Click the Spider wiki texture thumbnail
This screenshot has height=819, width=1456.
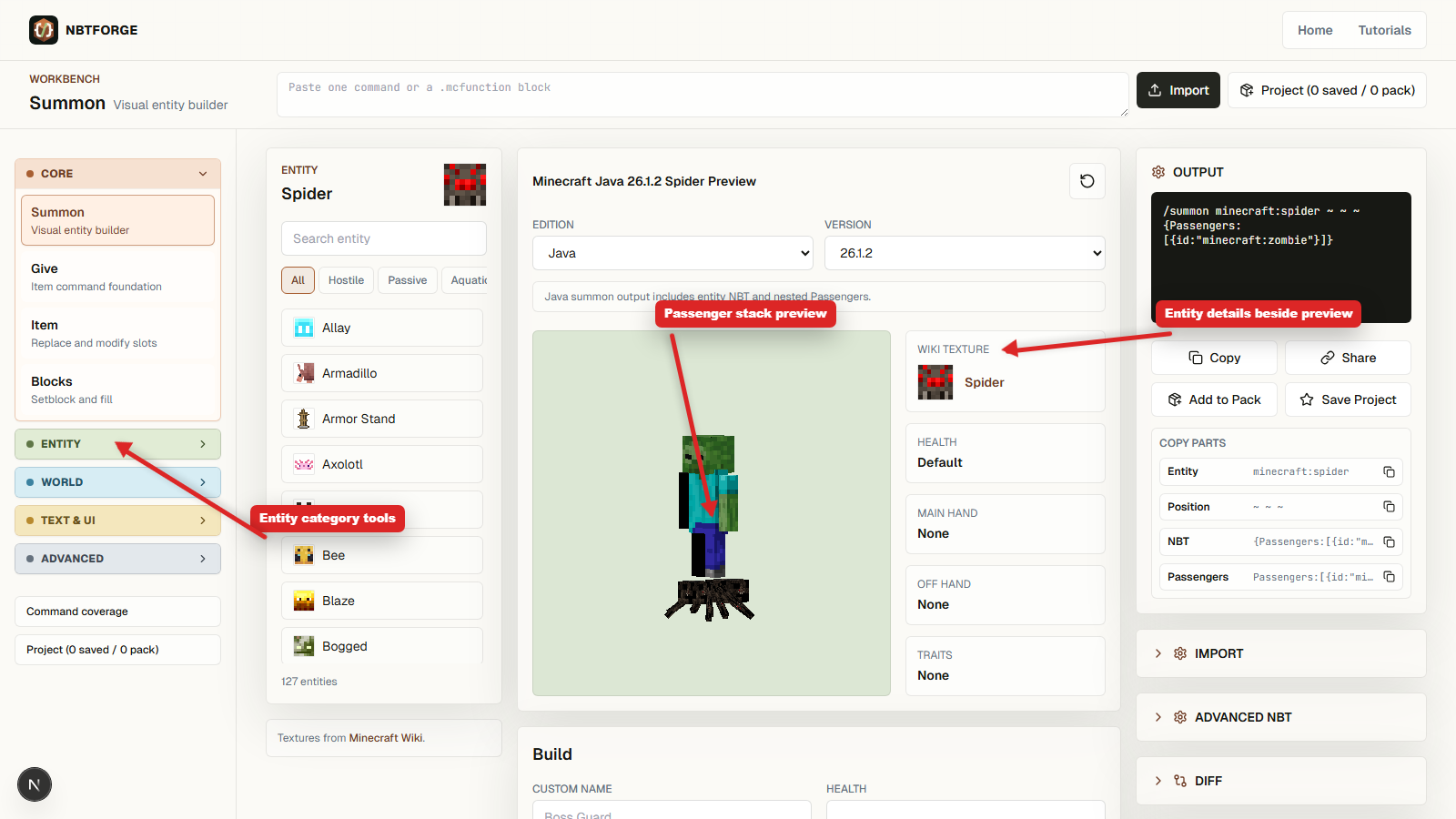[935, 382]
